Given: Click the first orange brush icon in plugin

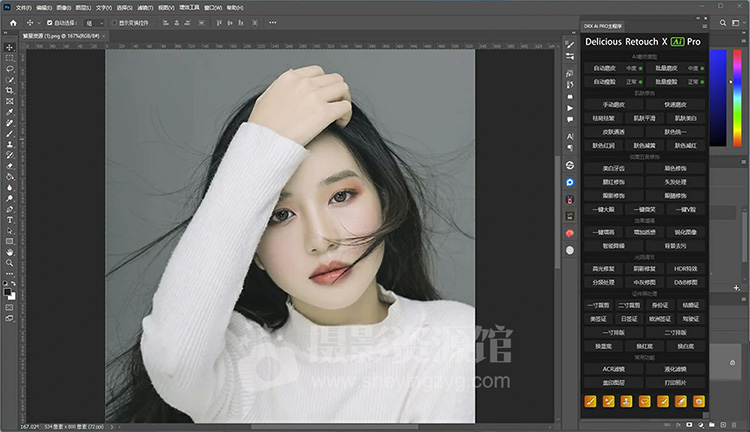Looking at the screenshot, I should click(x=588, y=401).
